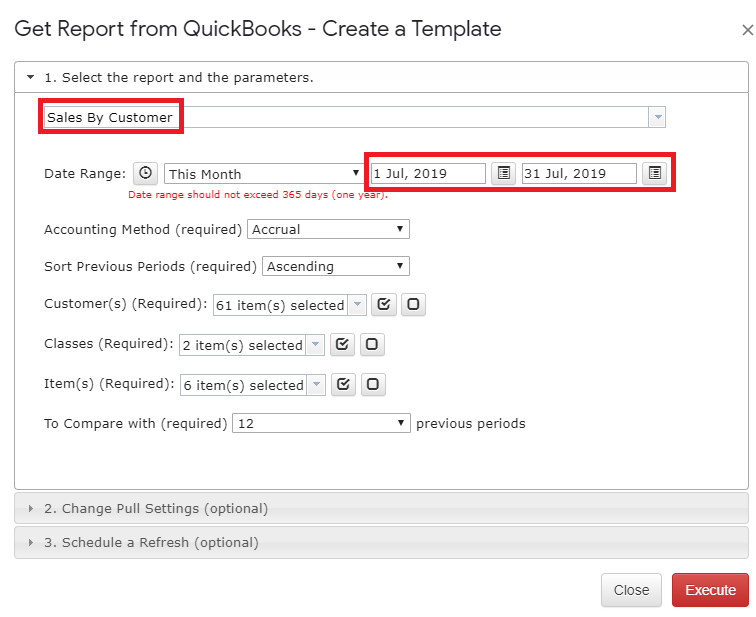The width and height of the screenshot is (756, 617).
Task: Click the red Execute button
Action: [710, 590]
